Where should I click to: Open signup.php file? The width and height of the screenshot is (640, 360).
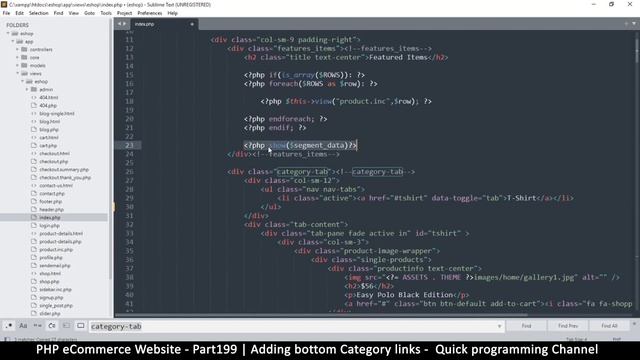pos(51,298)
